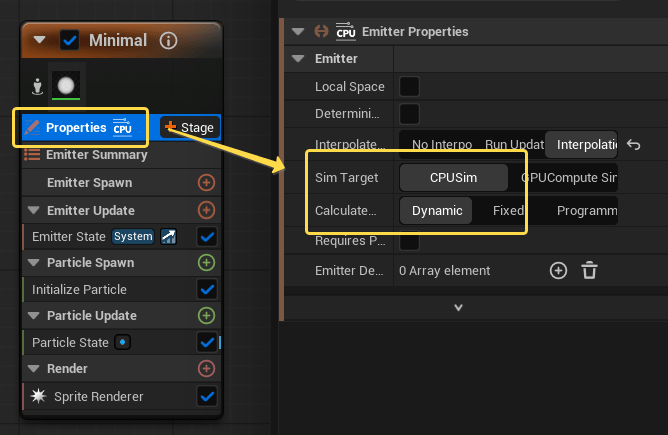Click the info icon next to Minimal

168,41
